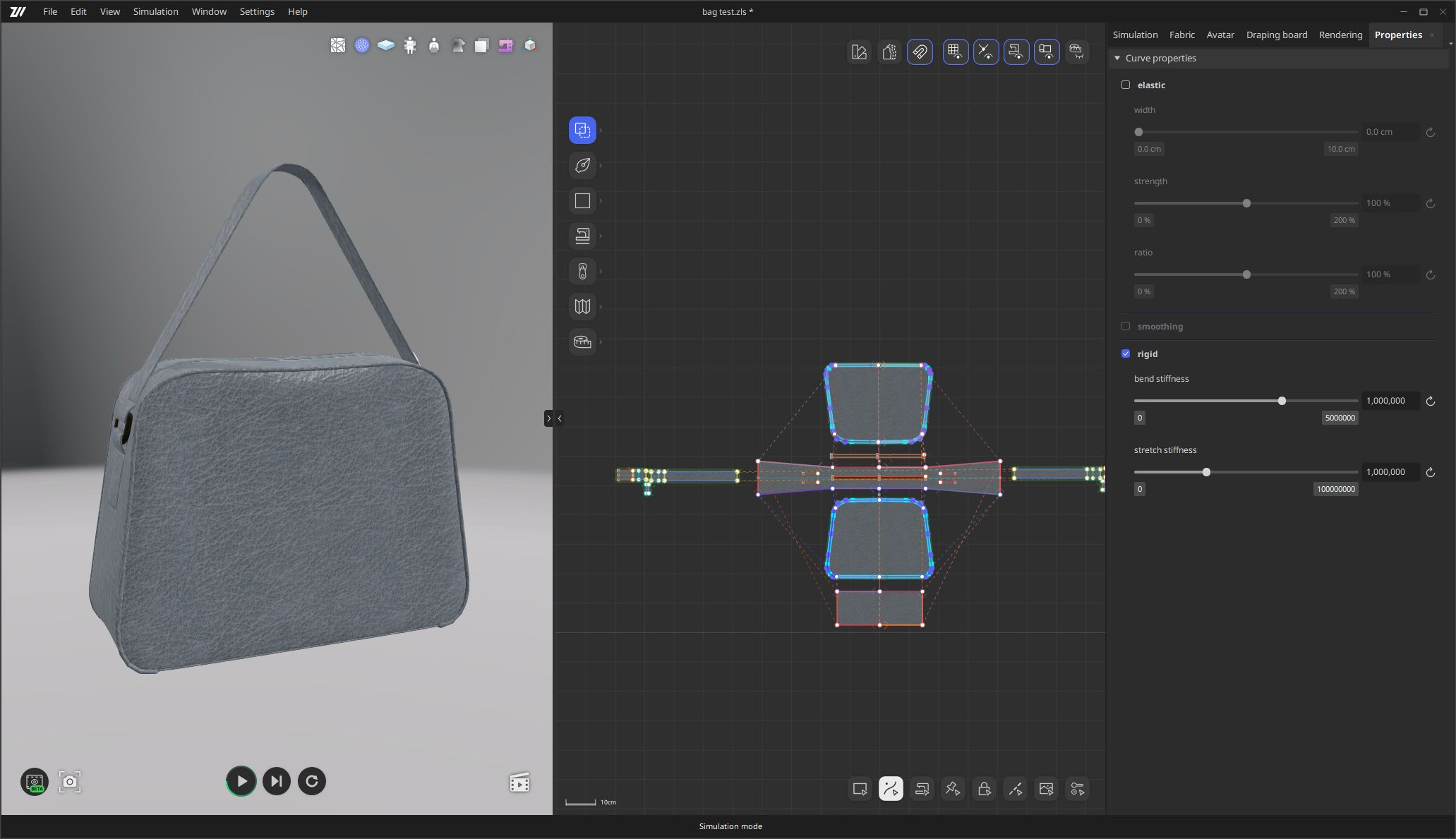The width and height of the screenshot is (1456, 839).
Task: Enable the elastic checkbox
Action: pos(1126,85)
